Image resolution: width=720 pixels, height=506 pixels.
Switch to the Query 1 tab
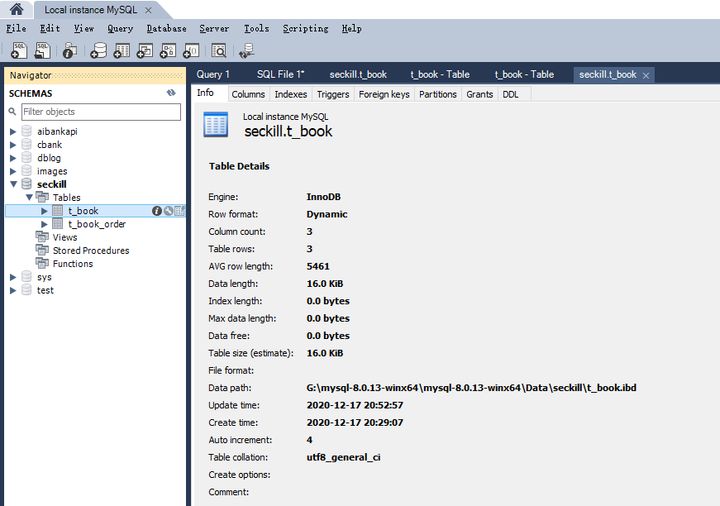[x=213, y=74]
